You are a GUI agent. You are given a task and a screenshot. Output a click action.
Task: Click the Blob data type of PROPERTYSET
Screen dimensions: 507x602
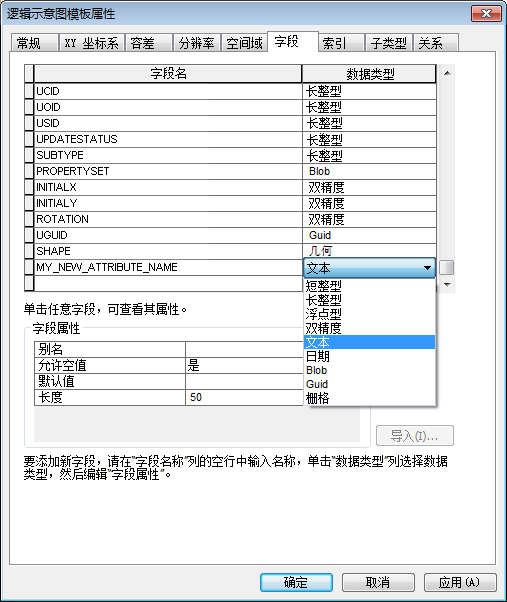tap(369, 171)
